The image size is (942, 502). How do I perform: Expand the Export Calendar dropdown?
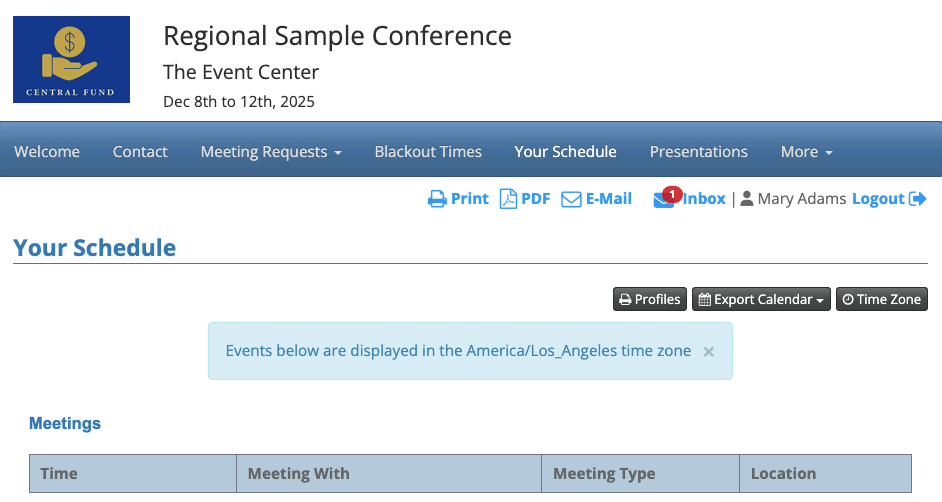pyautogui.click(x=761, y=299)
